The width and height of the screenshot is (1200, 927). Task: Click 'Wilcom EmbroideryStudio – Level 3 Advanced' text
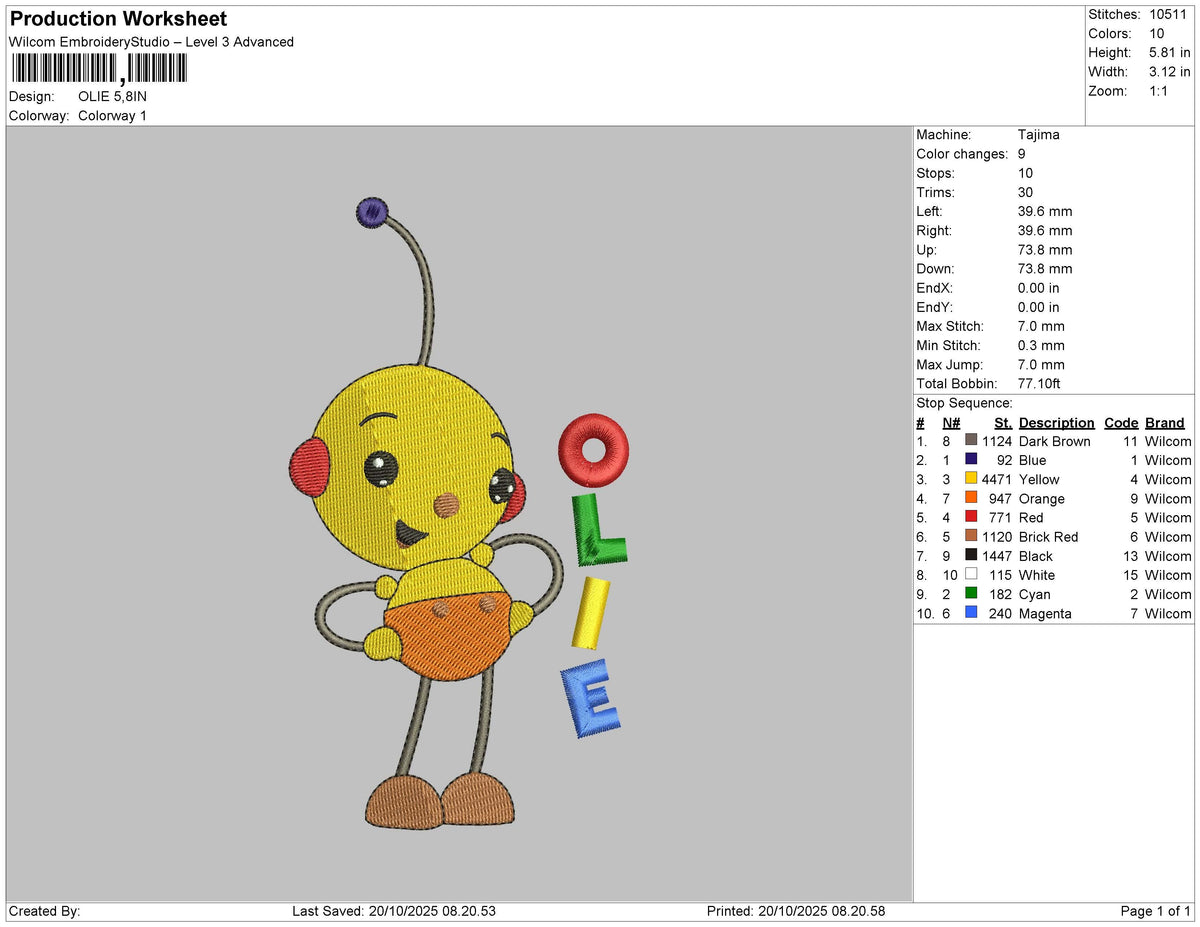pyautogui.click(x=151, y=42)
